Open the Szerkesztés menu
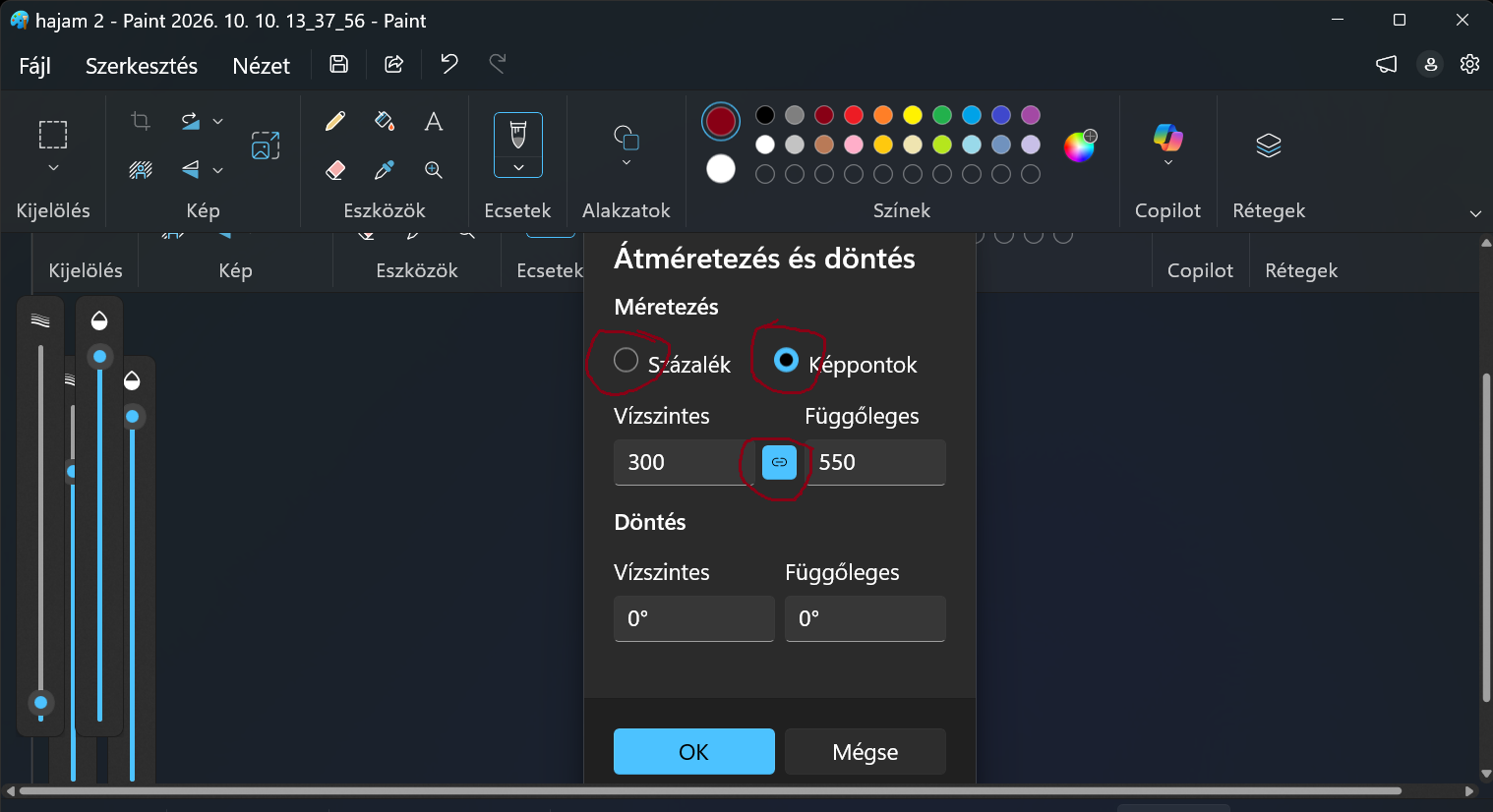The height and width of the screenshot is (812, 1493). click(x=142, y=66)
